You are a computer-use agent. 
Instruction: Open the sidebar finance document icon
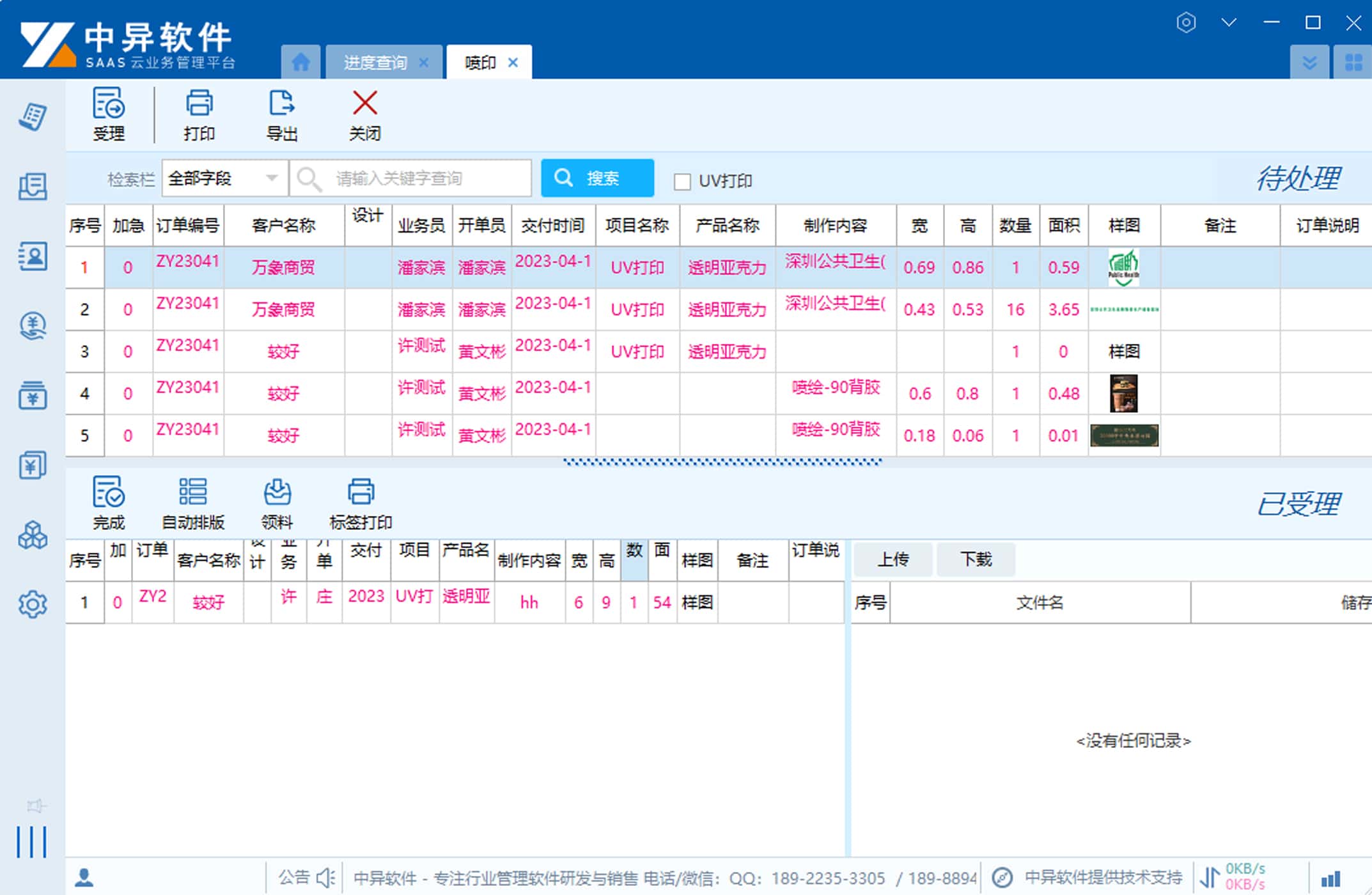click(x=33, y=465)
